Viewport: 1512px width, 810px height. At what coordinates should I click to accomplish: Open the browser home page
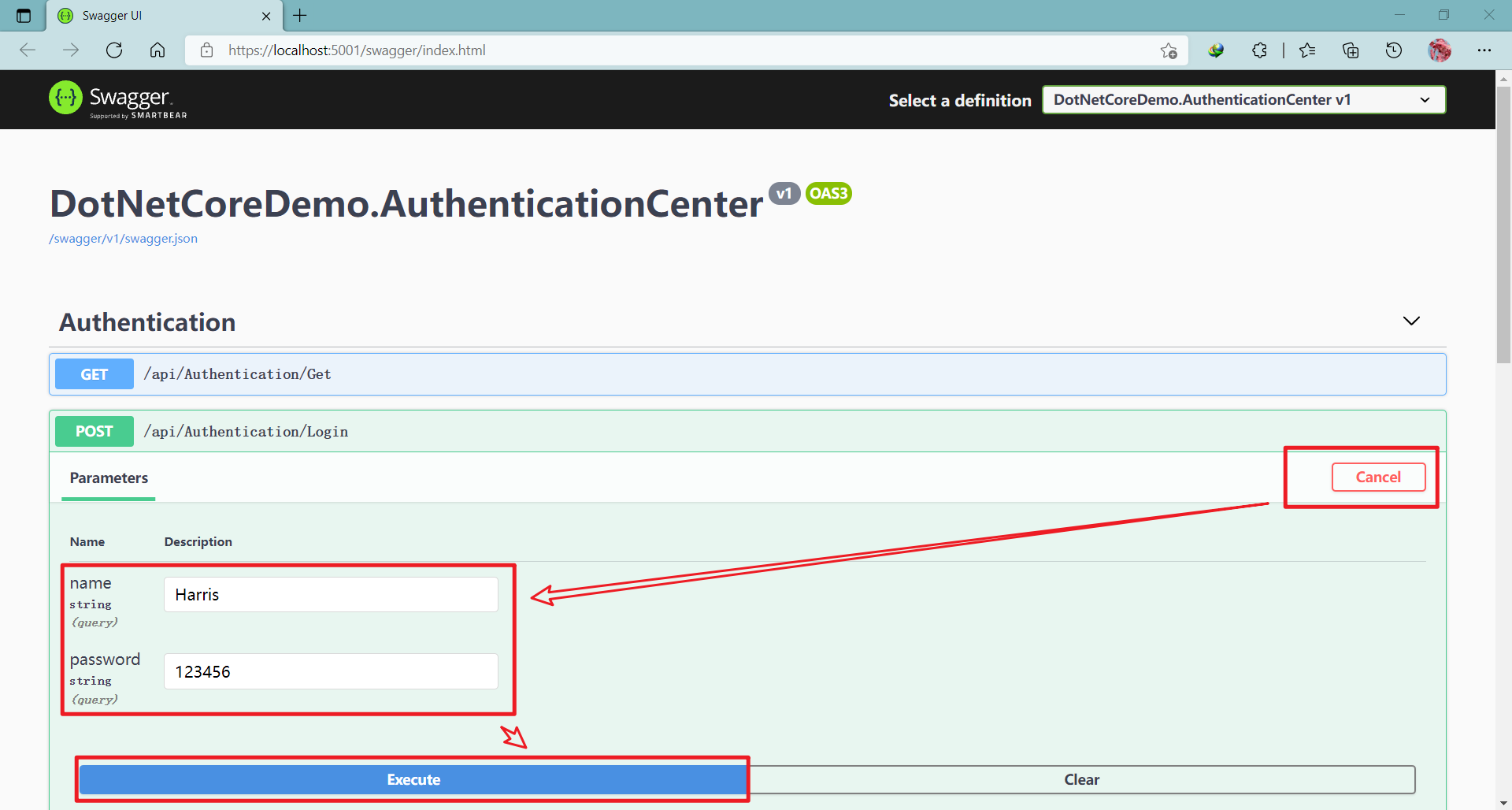[x=157, y=50]
